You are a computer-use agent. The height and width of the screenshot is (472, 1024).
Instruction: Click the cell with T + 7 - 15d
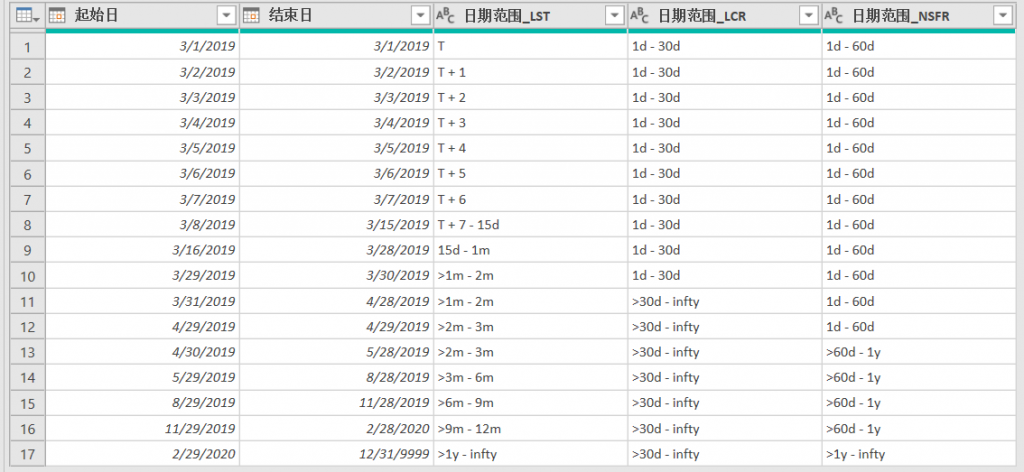coord(530,225)
